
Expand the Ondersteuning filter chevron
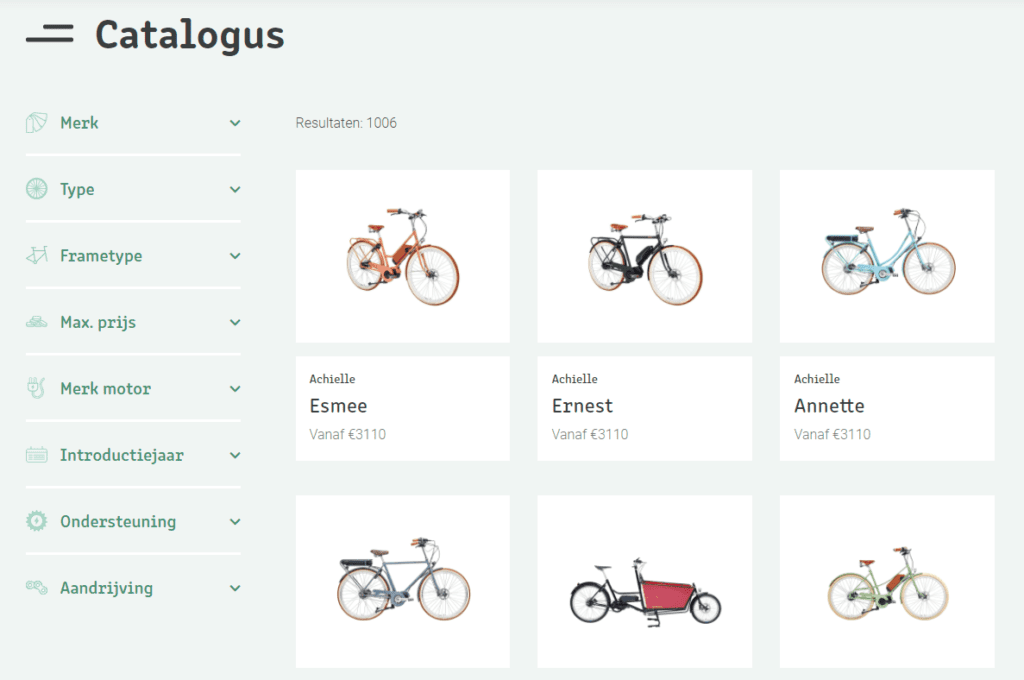coord(235,521)
